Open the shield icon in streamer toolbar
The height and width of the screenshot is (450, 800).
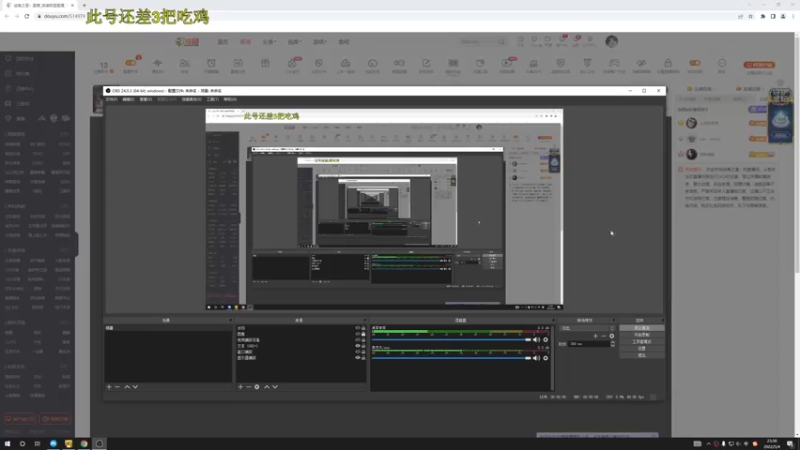(x=561, y=63)
